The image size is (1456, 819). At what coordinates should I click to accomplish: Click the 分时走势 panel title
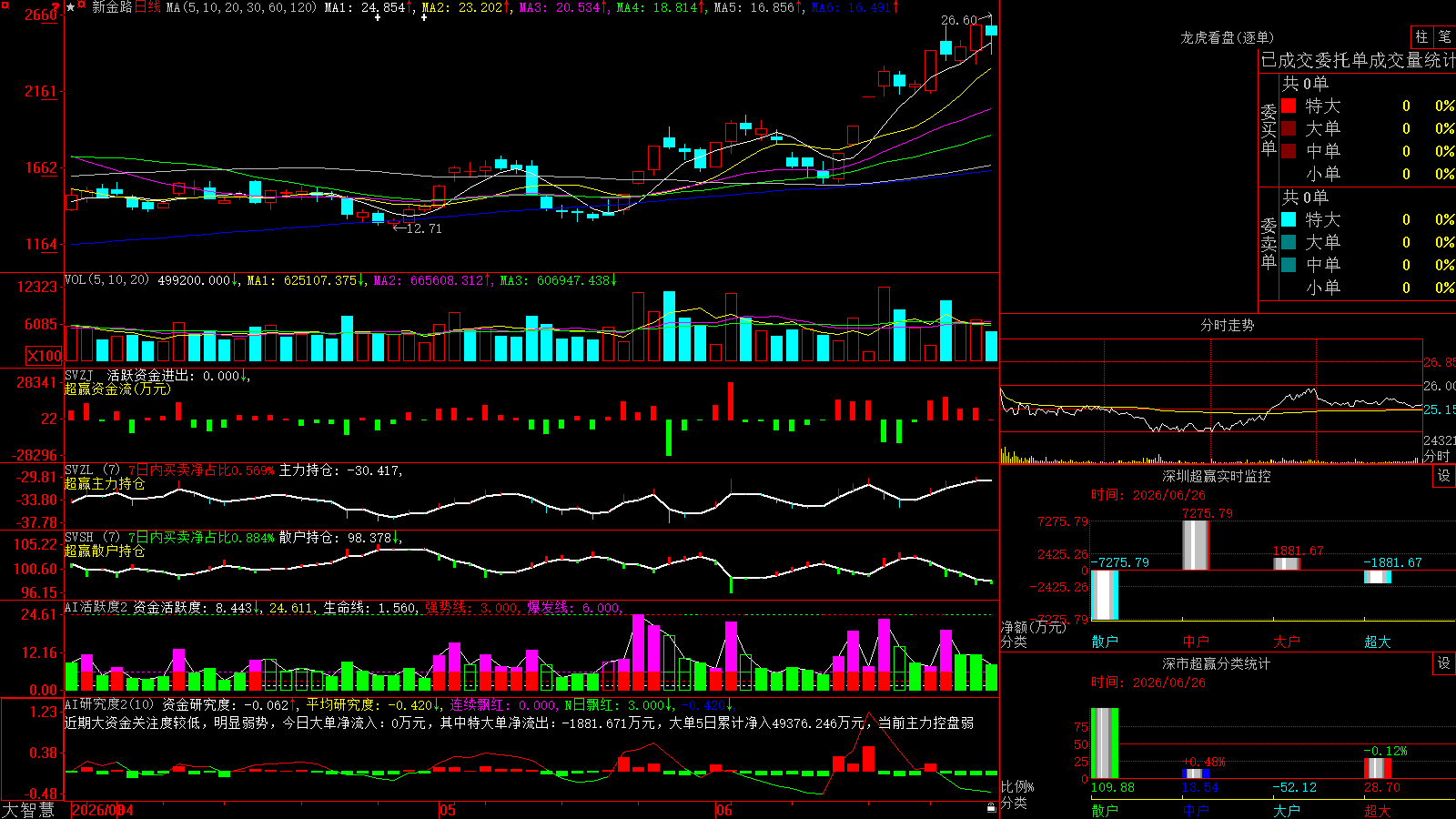1227,325
